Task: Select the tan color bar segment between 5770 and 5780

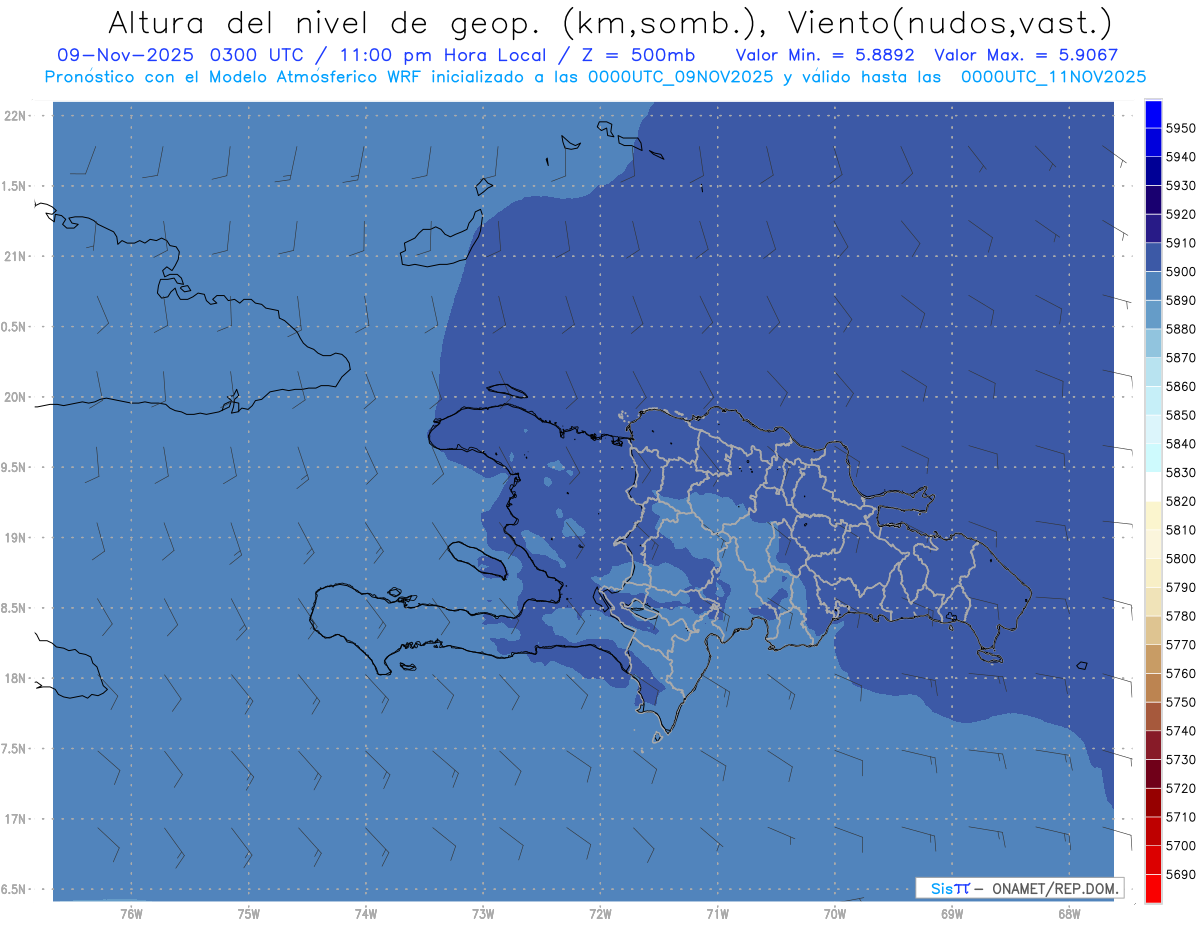Action: pyautogui.click(x=1153, y=630)
